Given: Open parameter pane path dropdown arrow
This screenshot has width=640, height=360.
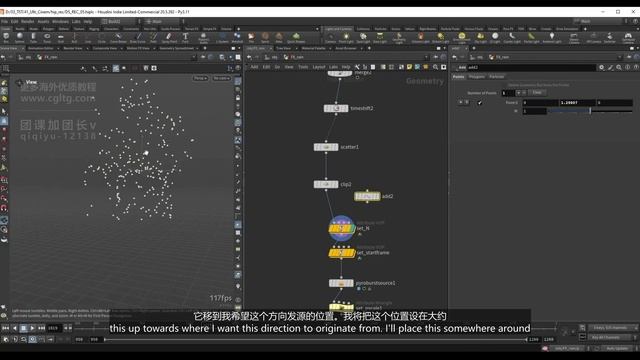Looking at the screenshot, I should [x=621, y=58].
